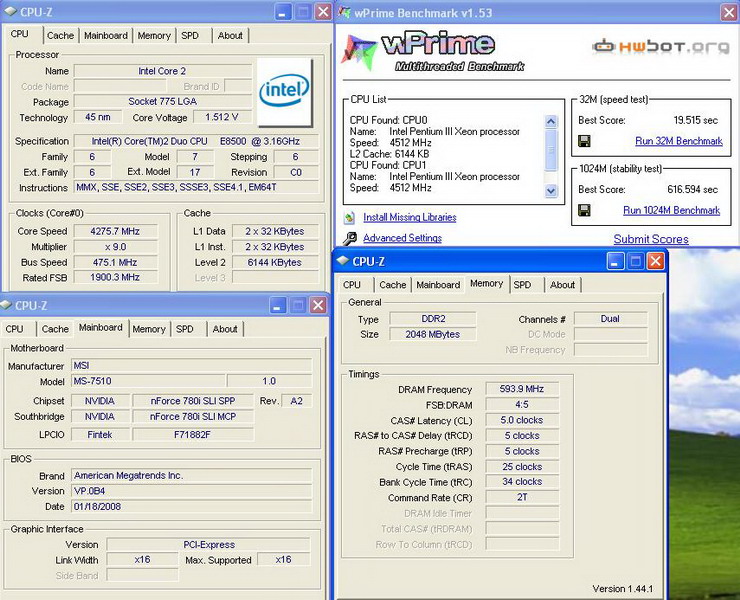The image size is (740, 600).
Task: Minimize the Memory CPU-Z window
Action: (x=614, y=261)
